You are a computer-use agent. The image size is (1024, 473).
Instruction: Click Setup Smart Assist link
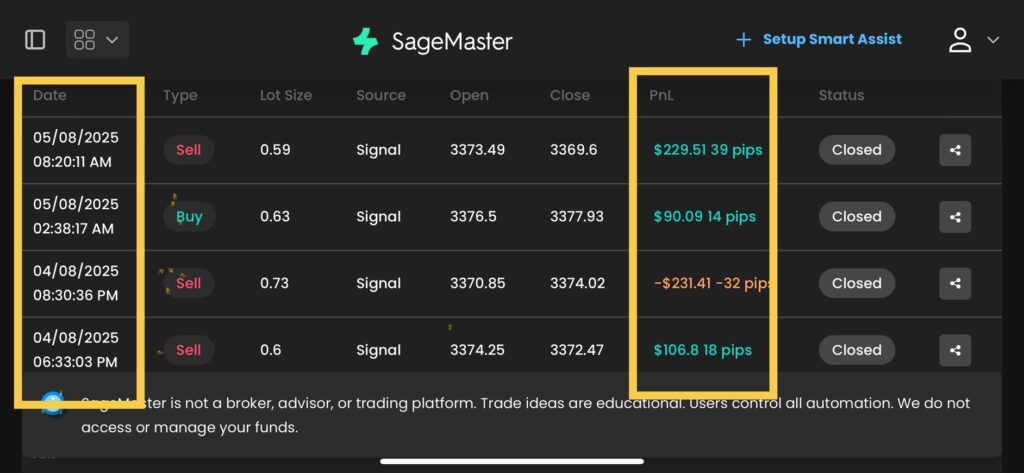click(x=832, y=40)
